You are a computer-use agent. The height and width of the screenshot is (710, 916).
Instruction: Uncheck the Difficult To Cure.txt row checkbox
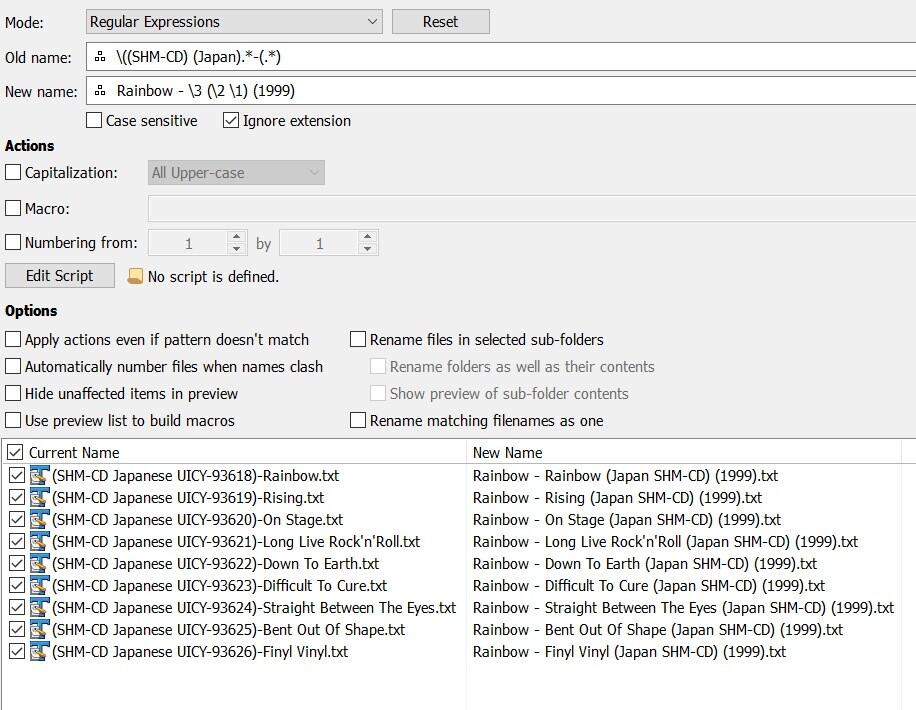17,586
